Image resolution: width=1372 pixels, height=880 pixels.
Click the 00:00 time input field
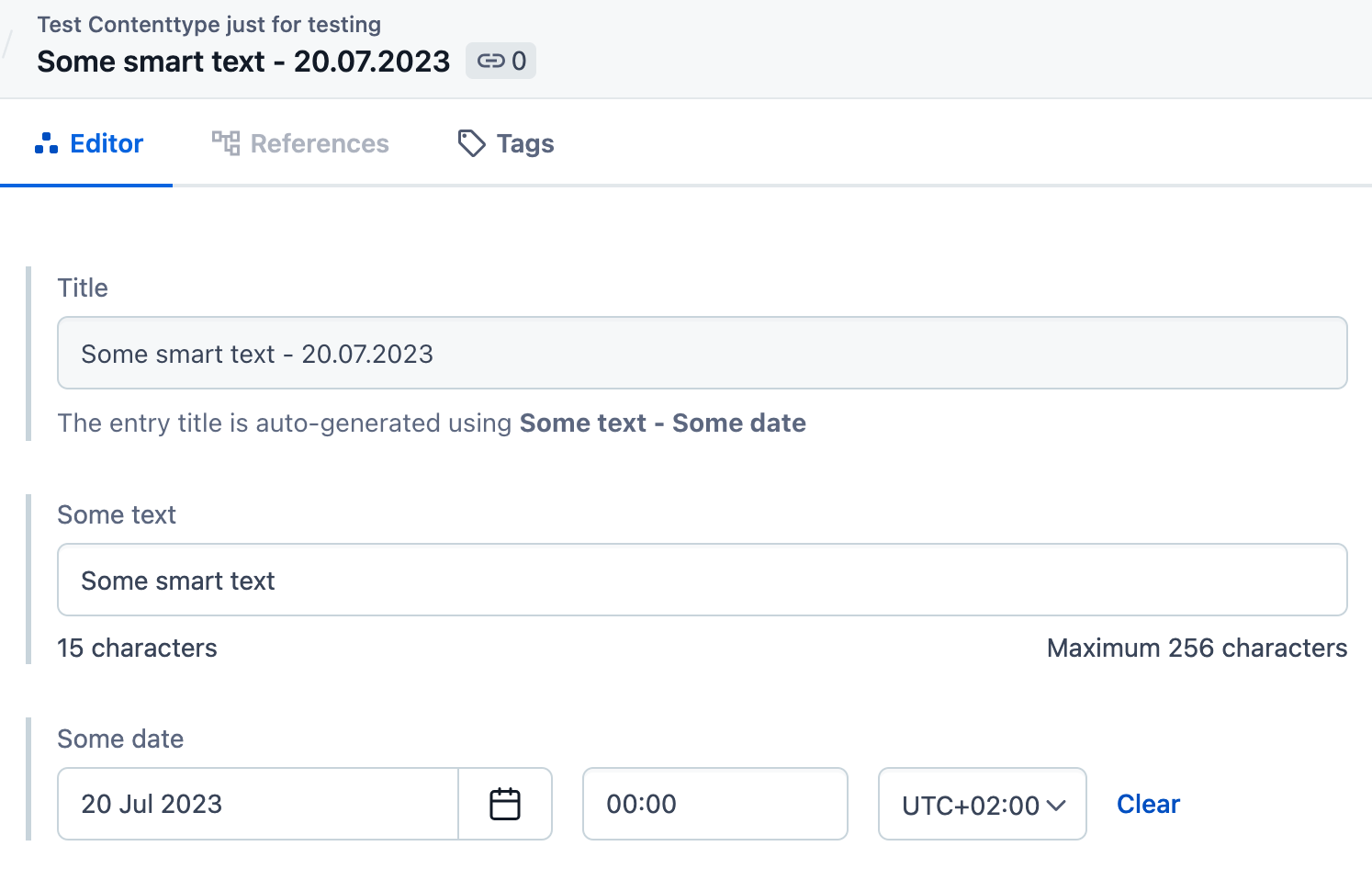[714, 804]
